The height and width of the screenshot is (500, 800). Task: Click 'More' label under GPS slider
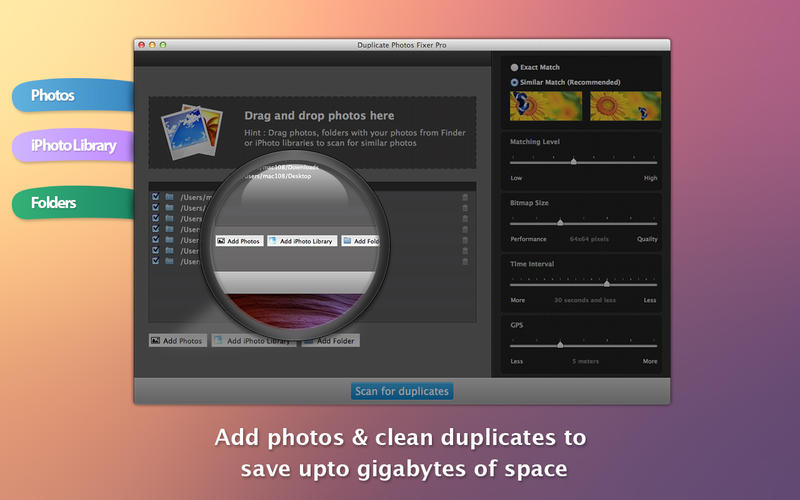650,361
